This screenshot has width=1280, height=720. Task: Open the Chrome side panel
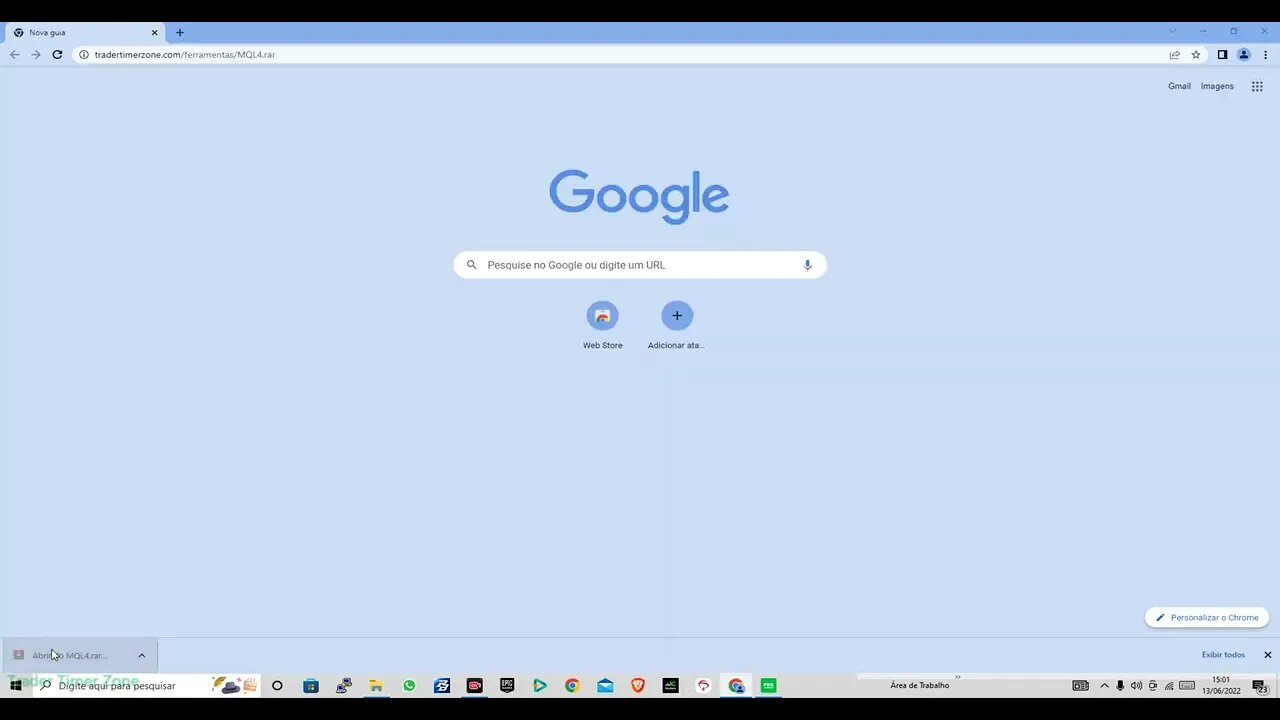[x=1222, y=55]
